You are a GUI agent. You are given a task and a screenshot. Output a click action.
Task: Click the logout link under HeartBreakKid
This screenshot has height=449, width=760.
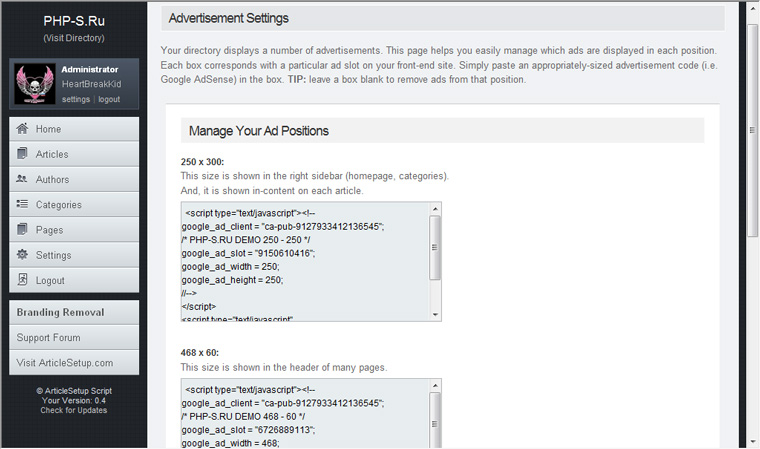[109, 100]
